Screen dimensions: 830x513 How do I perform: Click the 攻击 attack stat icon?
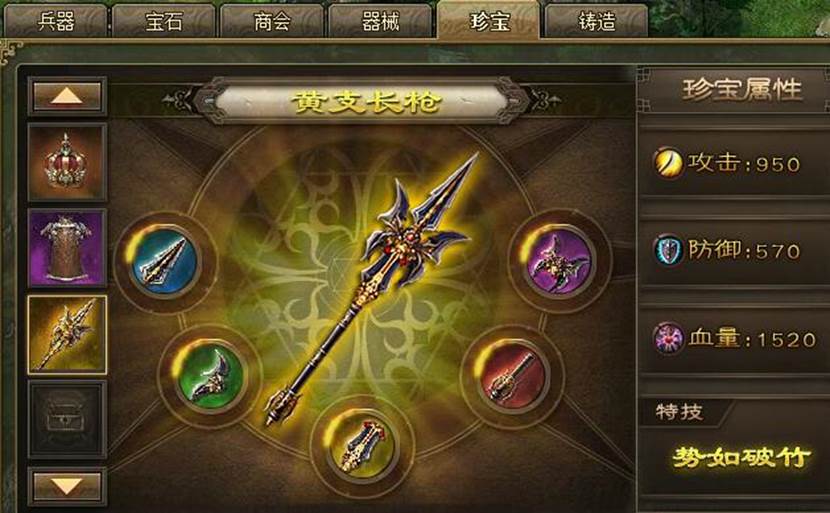pos(668,163)
